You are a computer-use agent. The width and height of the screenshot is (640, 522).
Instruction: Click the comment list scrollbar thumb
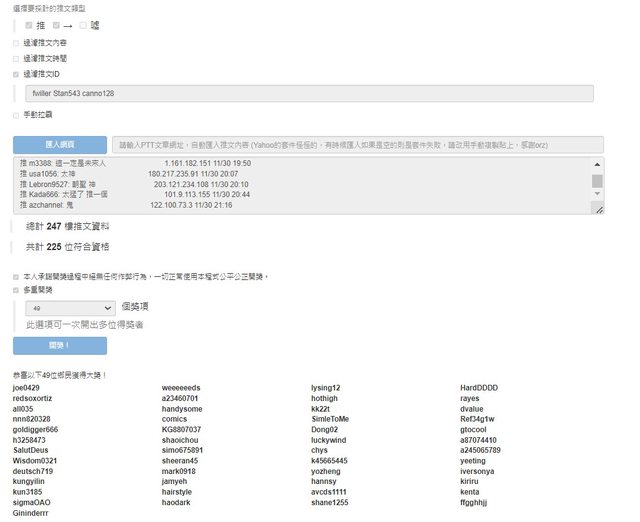click(598, 181)
